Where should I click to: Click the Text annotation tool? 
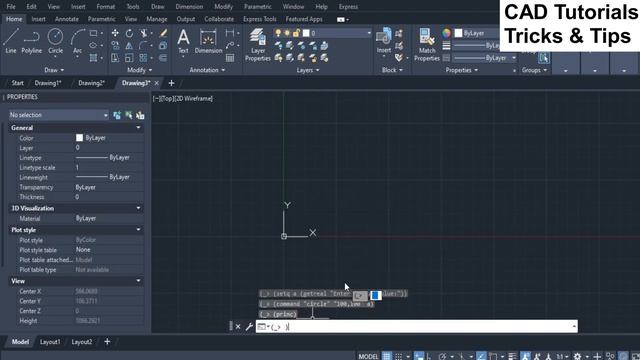coord(183,41)
